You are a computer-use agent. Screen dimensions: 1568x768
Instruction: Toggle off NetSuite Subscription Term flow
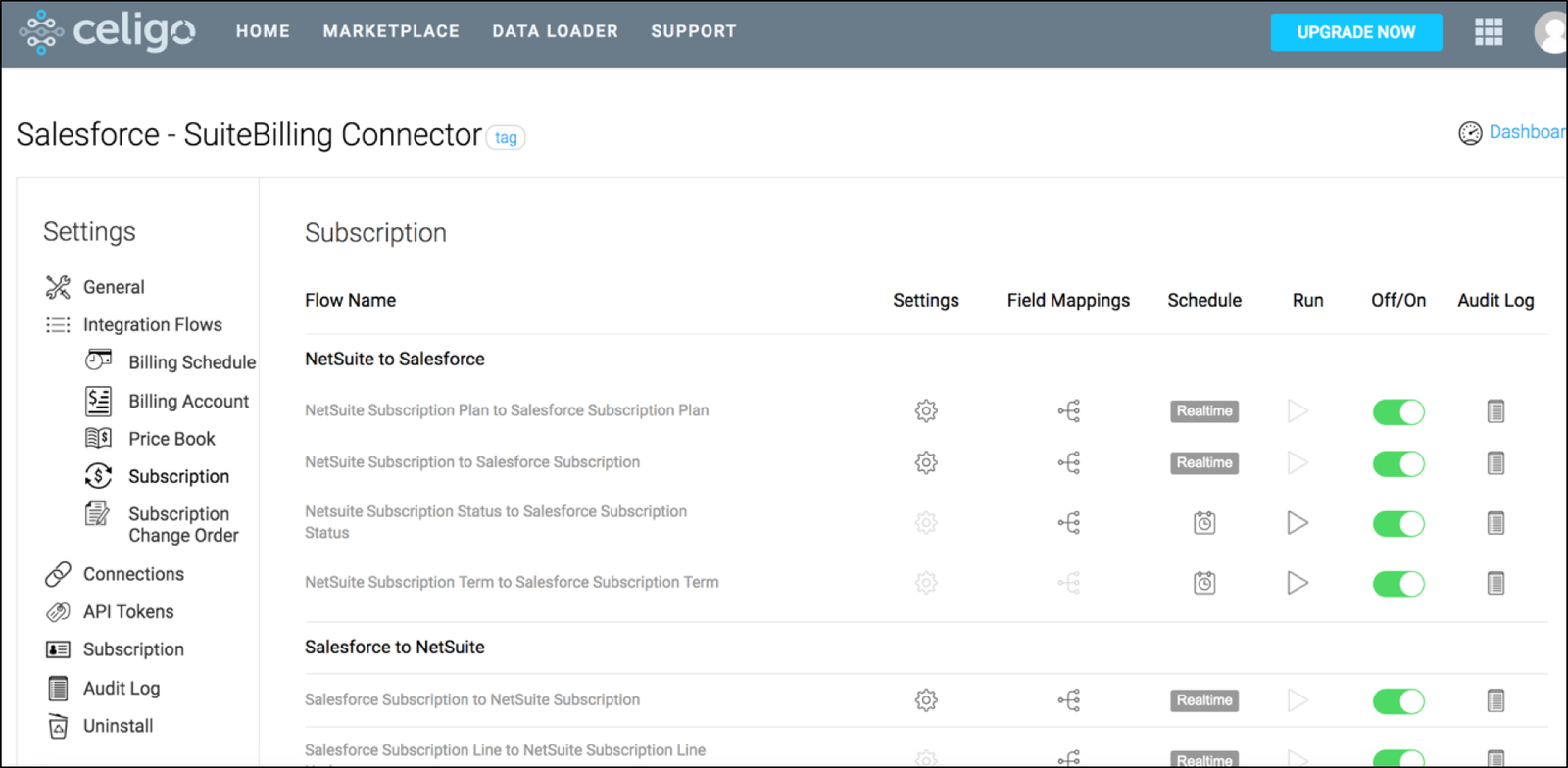tap(1398, 584)
